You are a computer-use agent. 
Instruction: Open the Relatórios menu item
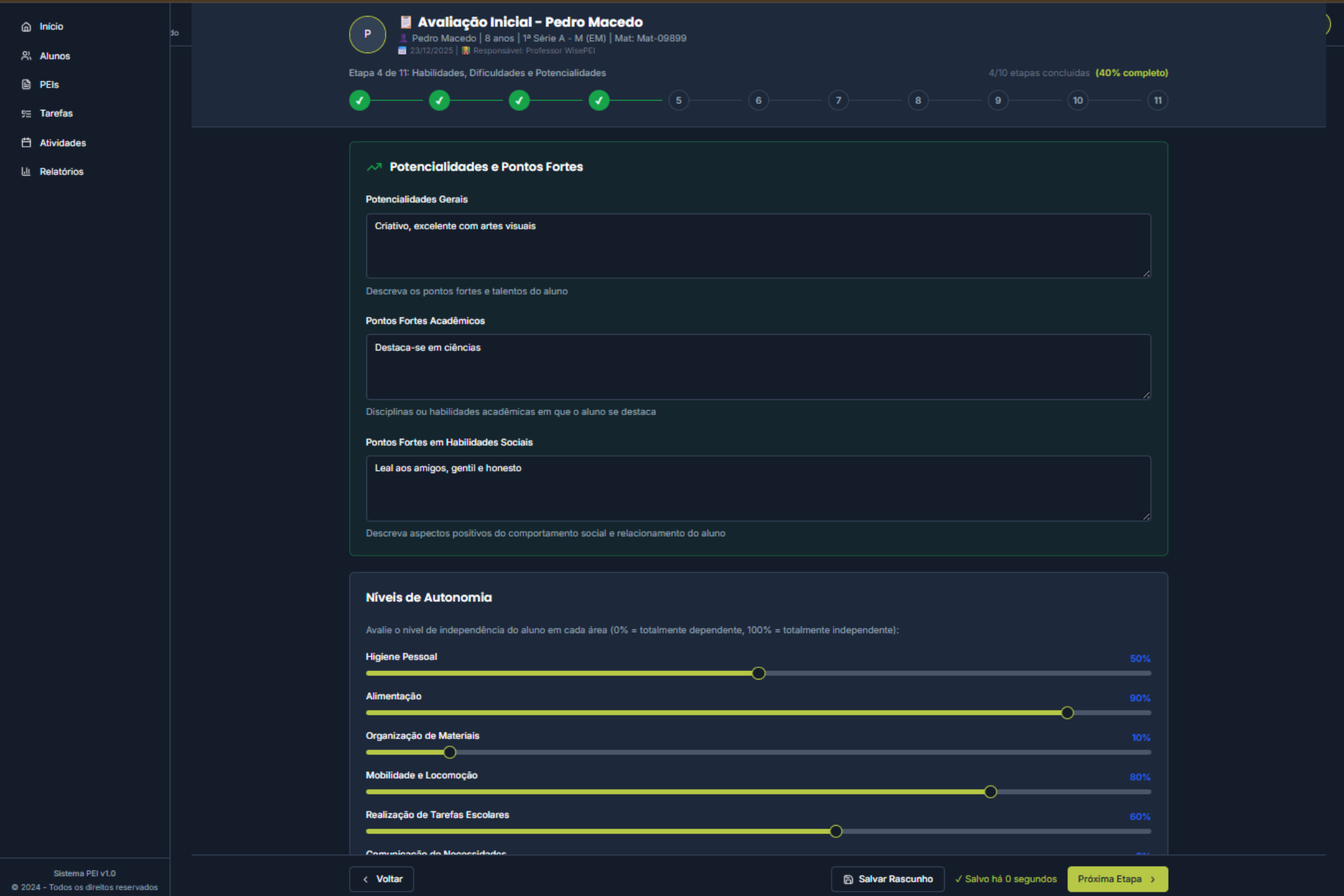[62, 171]
